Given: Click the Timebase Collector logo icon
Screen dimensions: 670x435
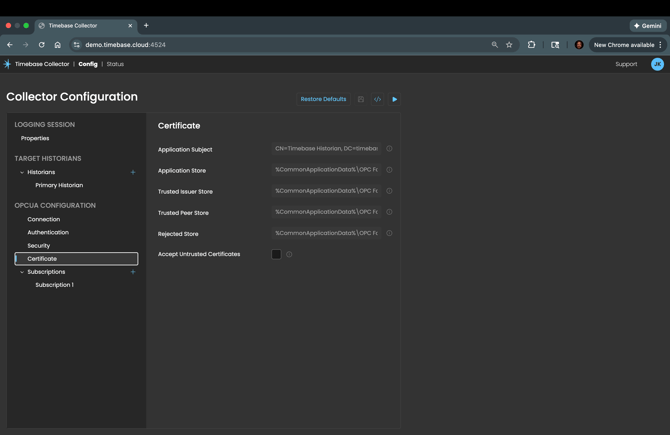Looking at the screenshot, I should click(x=7, y=64).
